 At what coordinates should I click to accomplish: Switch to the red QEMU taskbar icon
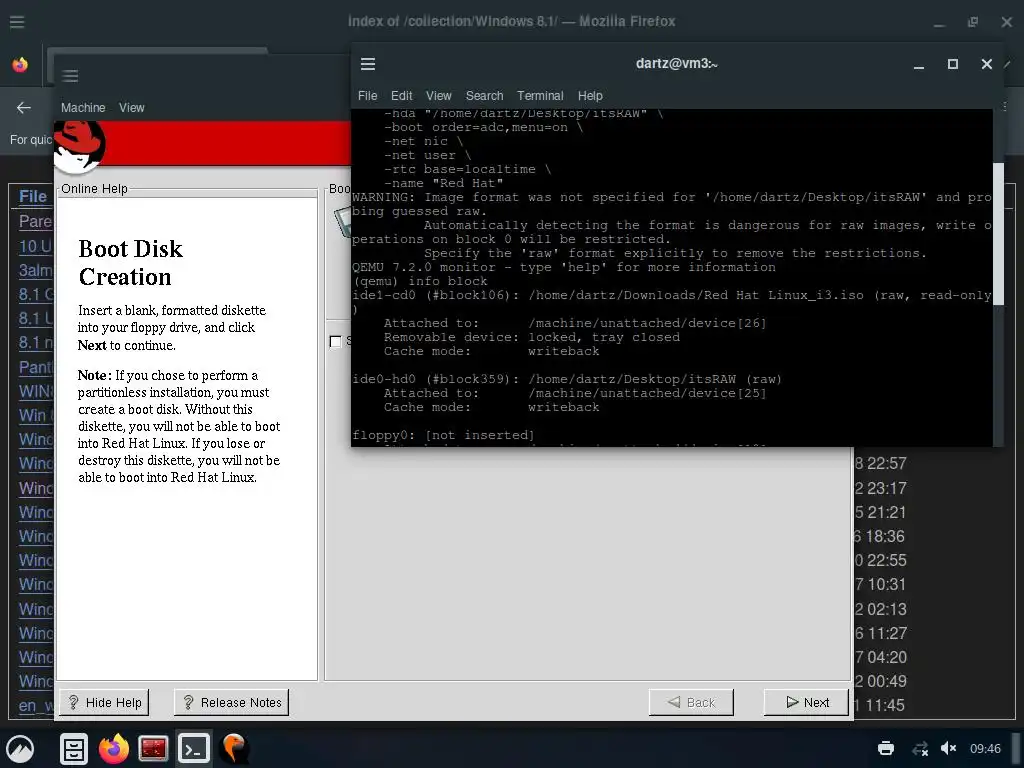pyautogui.click(x=153, y=748)
